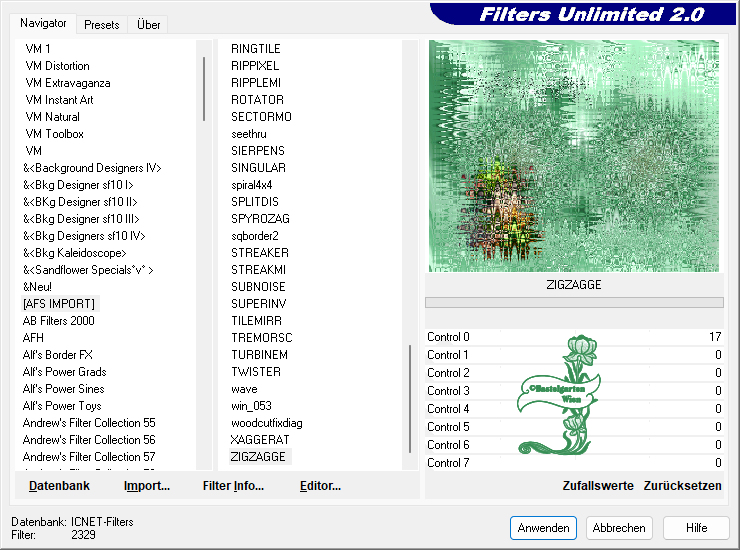Screen dimensions: 740x550
Task: Choose the spiral4x4 filter
Action: pyautogui.click(x=252, y=185)
